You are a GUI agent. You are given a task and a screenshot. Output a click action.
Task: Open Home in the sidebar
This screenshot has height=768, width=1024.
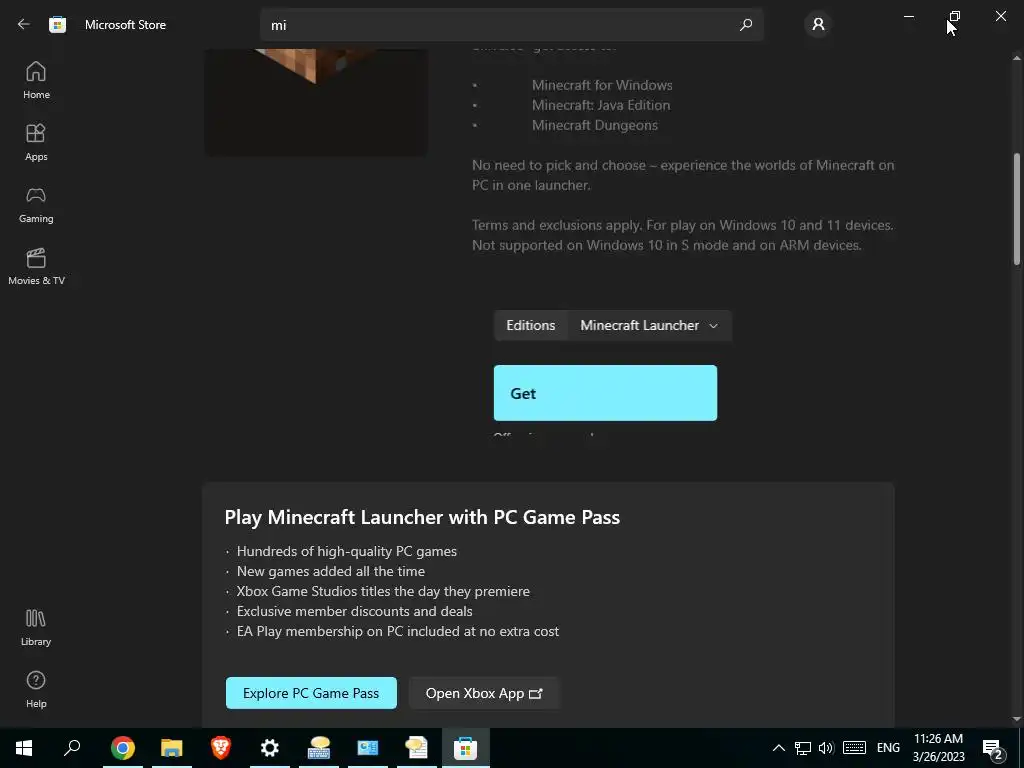coord(36,80)
